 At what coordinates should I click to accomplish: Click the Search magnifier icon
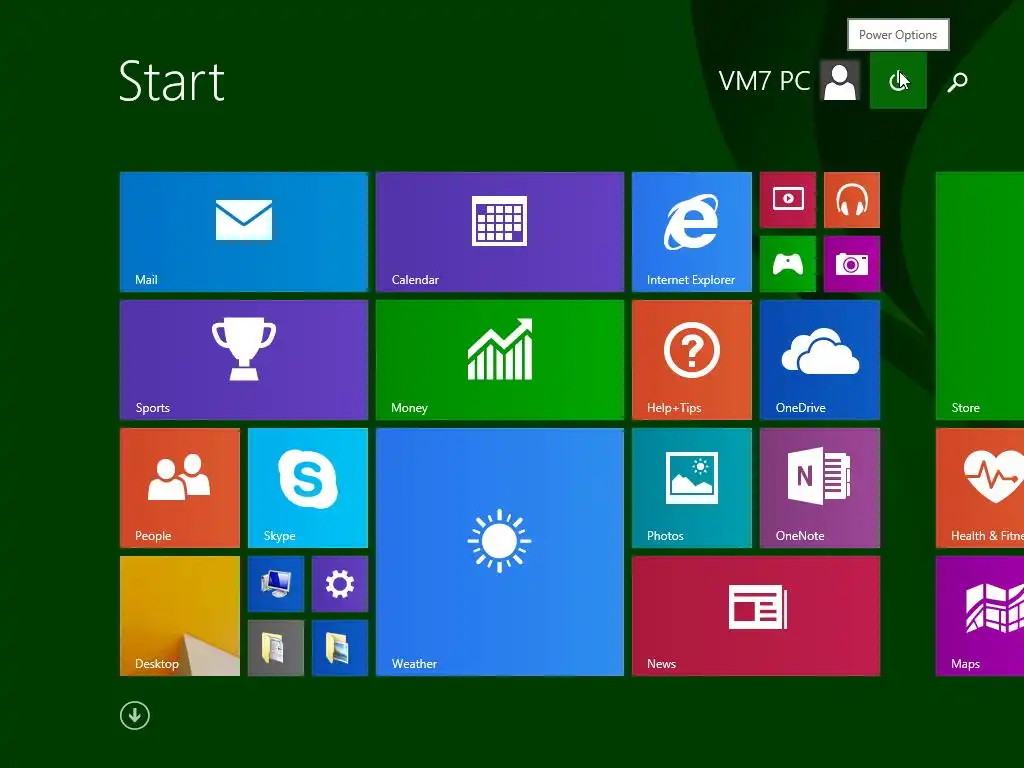click(957, 82)
